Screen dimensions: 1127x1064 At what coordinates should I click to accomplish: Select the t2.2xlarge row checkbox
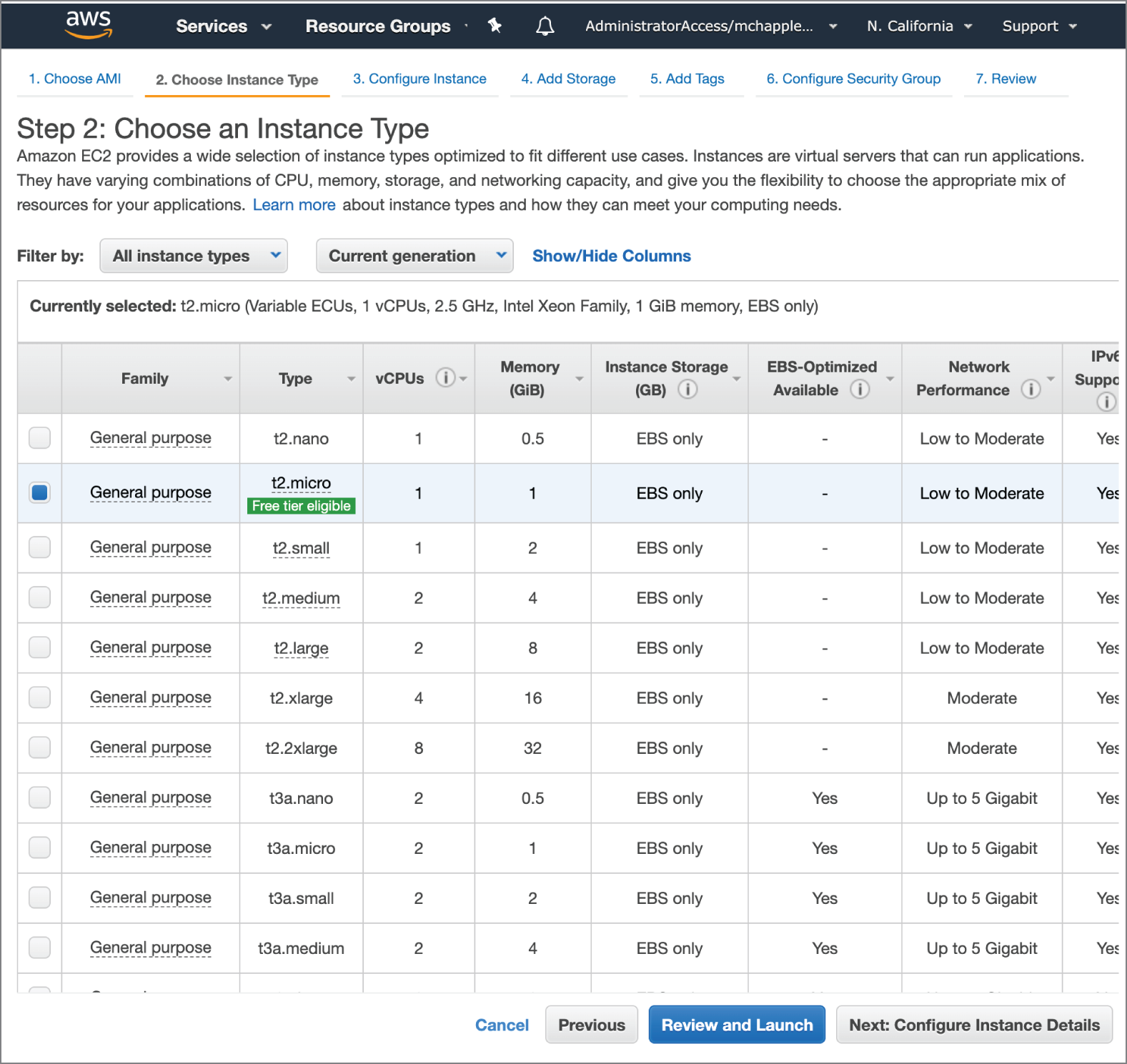(x=40, y=747)
